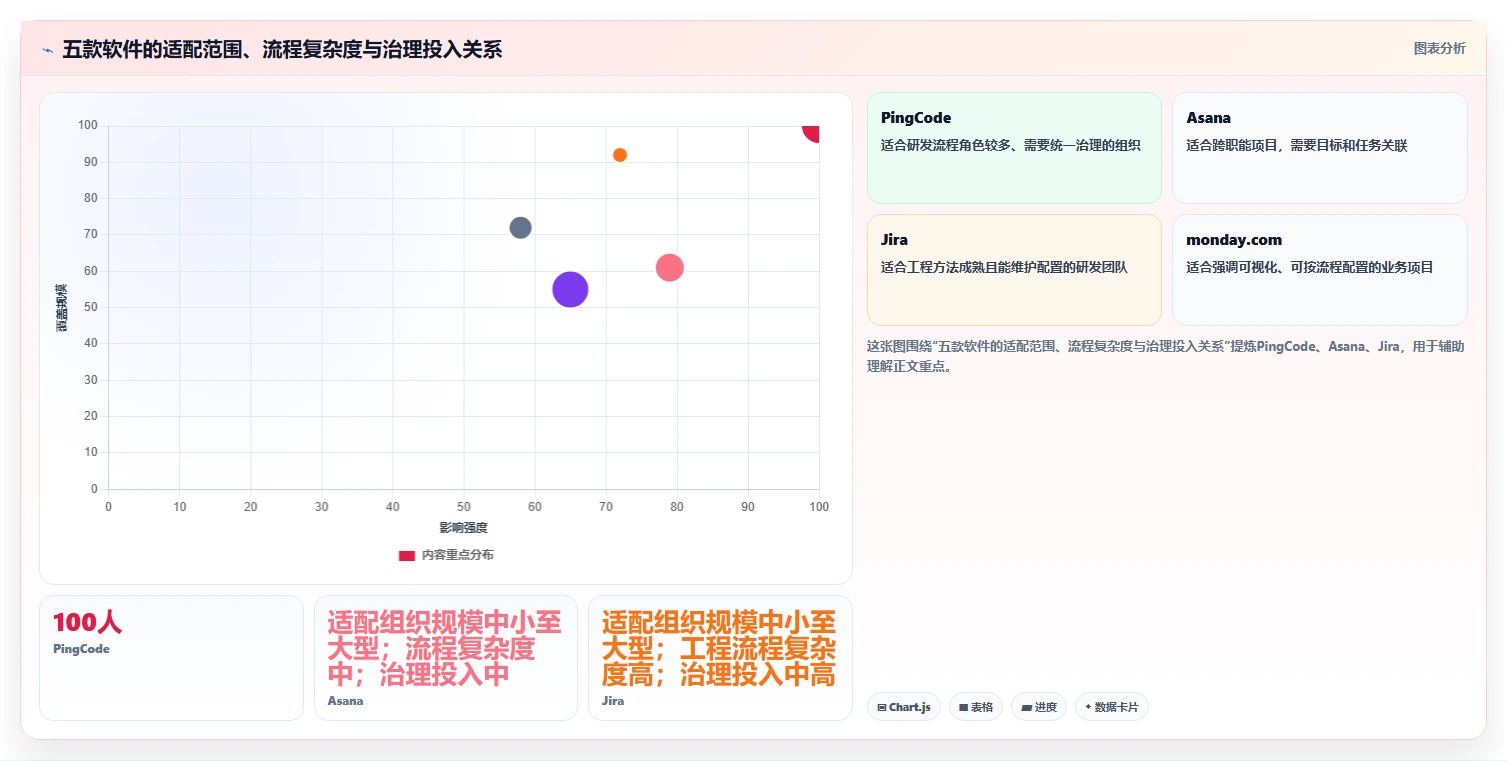Click the icon inside the Chart.js tag
Viewport: 1507px width, 761px height.
click(881, 708)
